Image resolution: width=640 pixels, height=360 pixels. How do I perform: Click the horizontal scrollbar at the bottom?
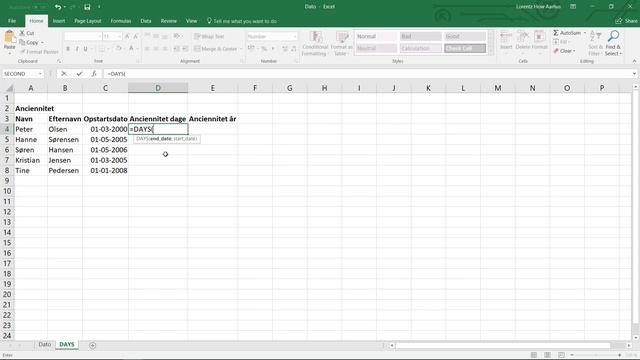502,345
